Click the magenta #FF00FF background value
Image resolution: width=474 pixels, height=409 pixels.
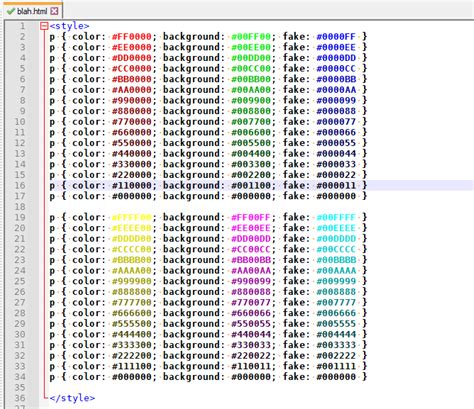tap(251, 217)
